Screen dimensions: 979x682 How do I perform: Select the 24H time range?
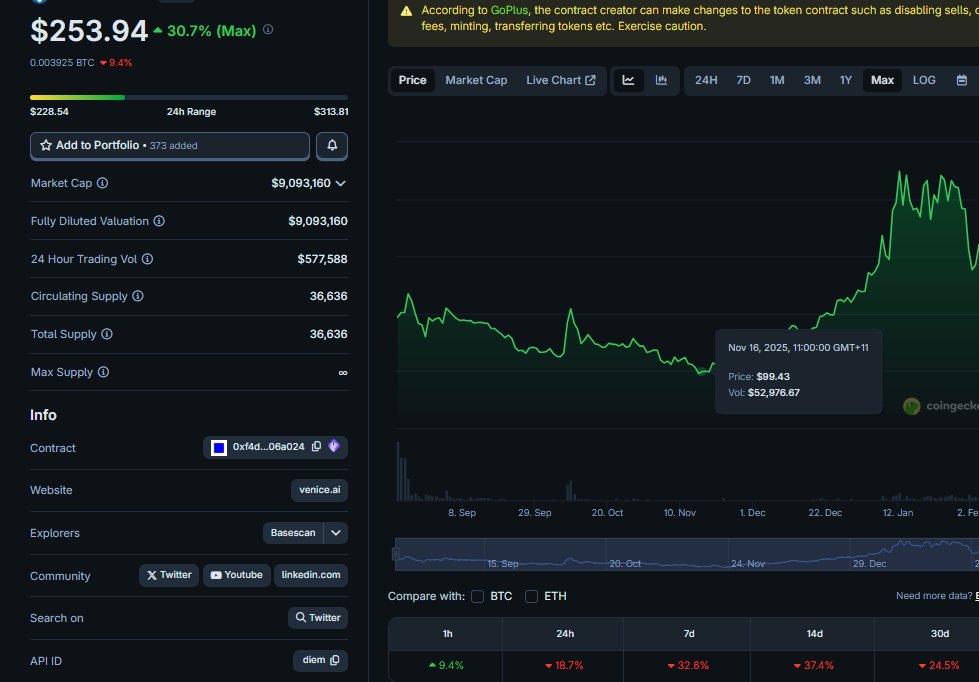706,80
